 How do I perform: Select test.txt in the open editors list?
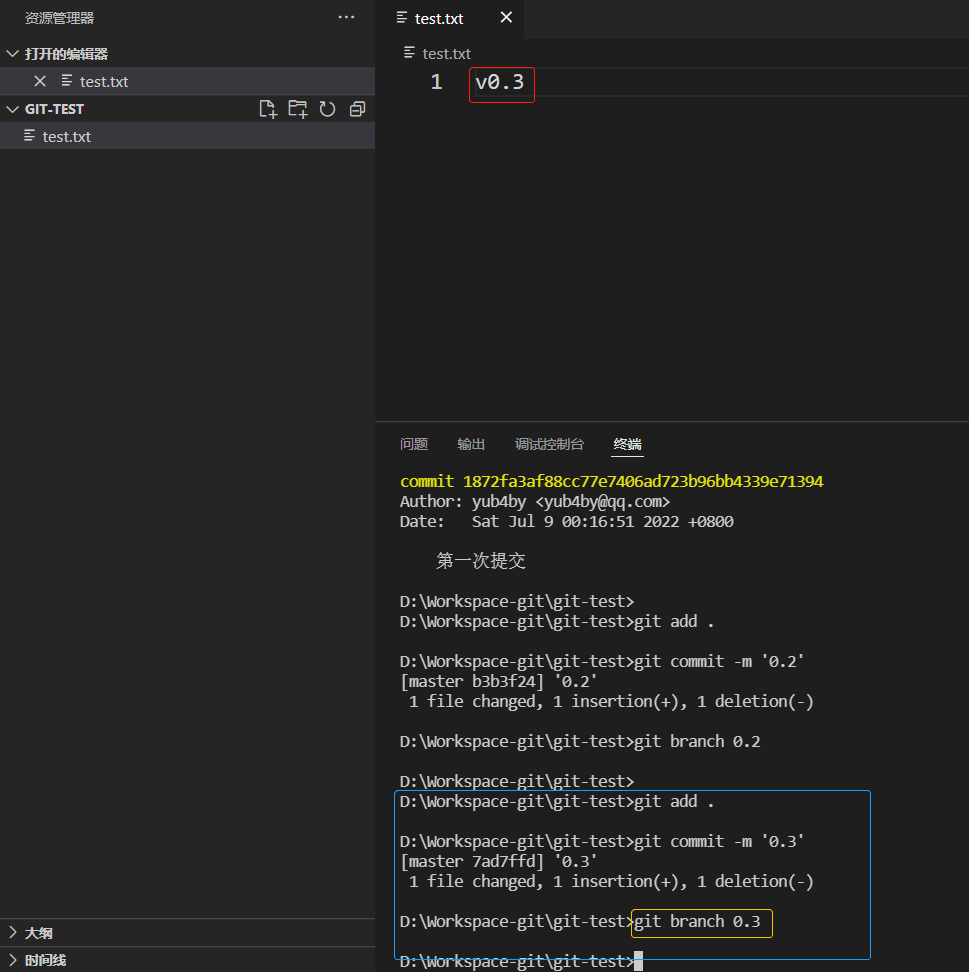click(187, 81)
